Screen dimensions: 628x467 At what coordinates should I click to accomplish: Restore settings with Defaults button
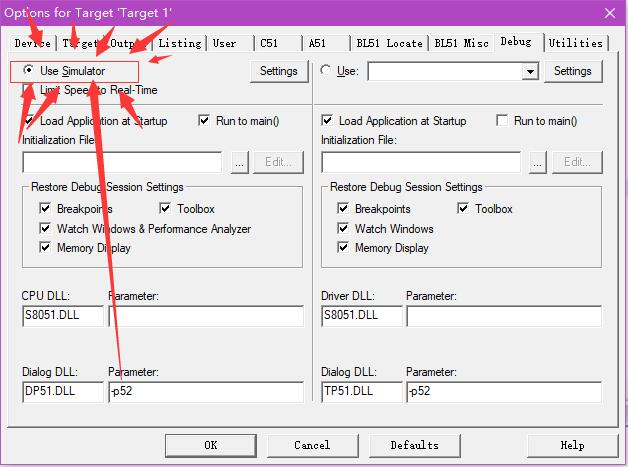pyautogui.click(x=415, y=445)
